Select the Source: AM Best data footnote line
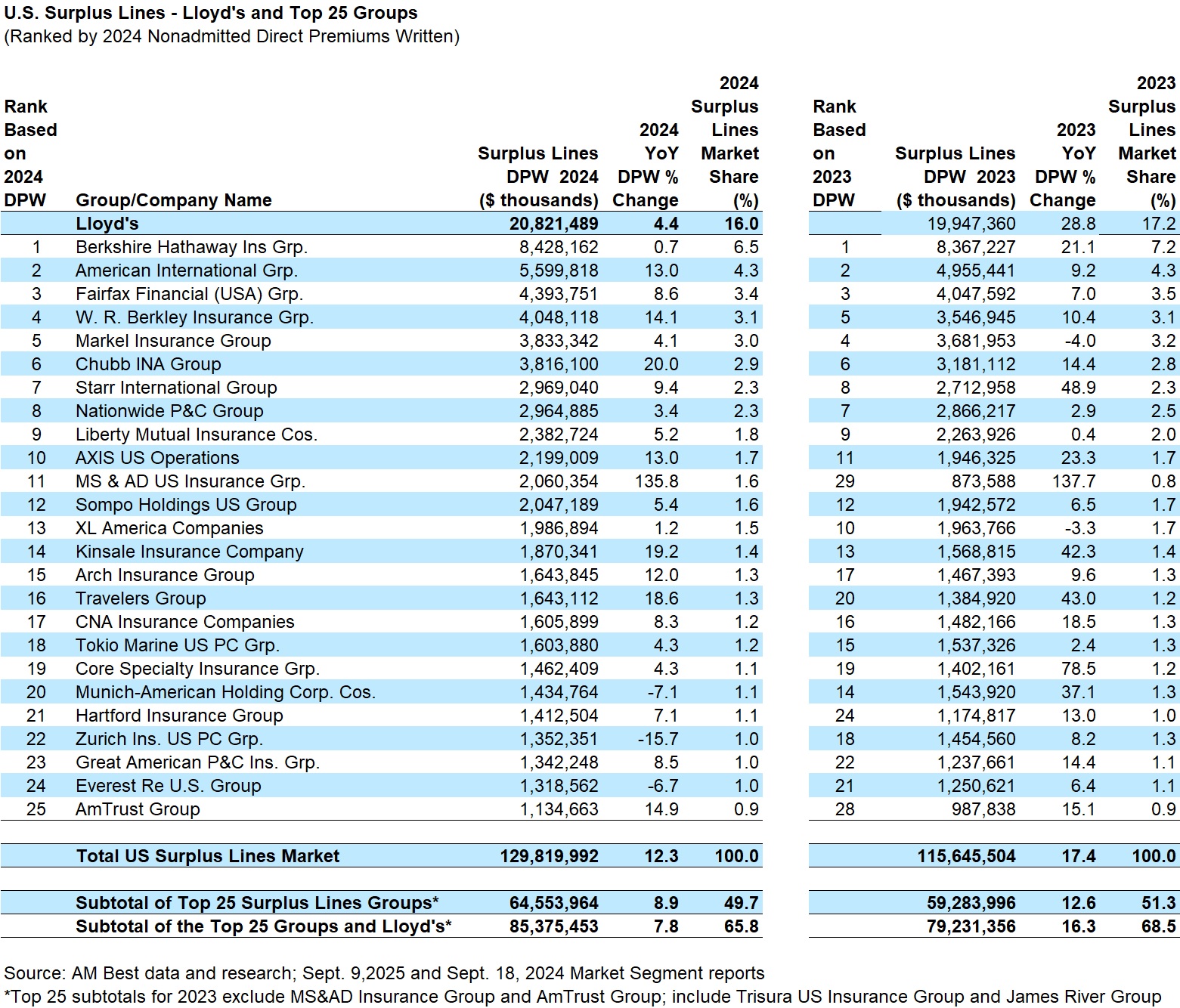Screen dimensions: 1180x1008 [384, 973]
